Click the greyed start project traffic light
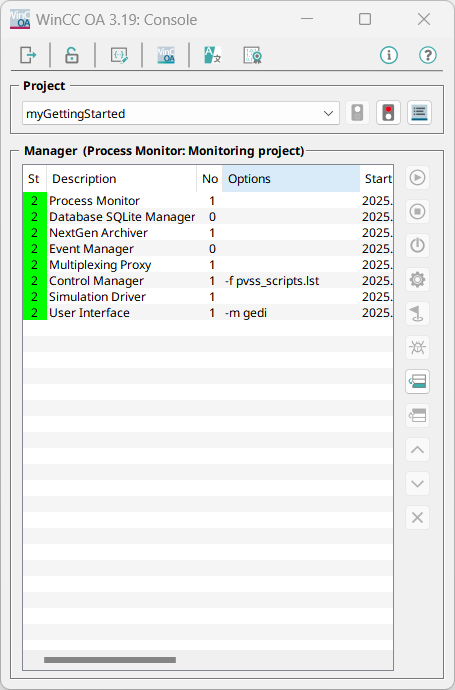The width and height of the screenshot is (455, 690). tap(357, 113)
